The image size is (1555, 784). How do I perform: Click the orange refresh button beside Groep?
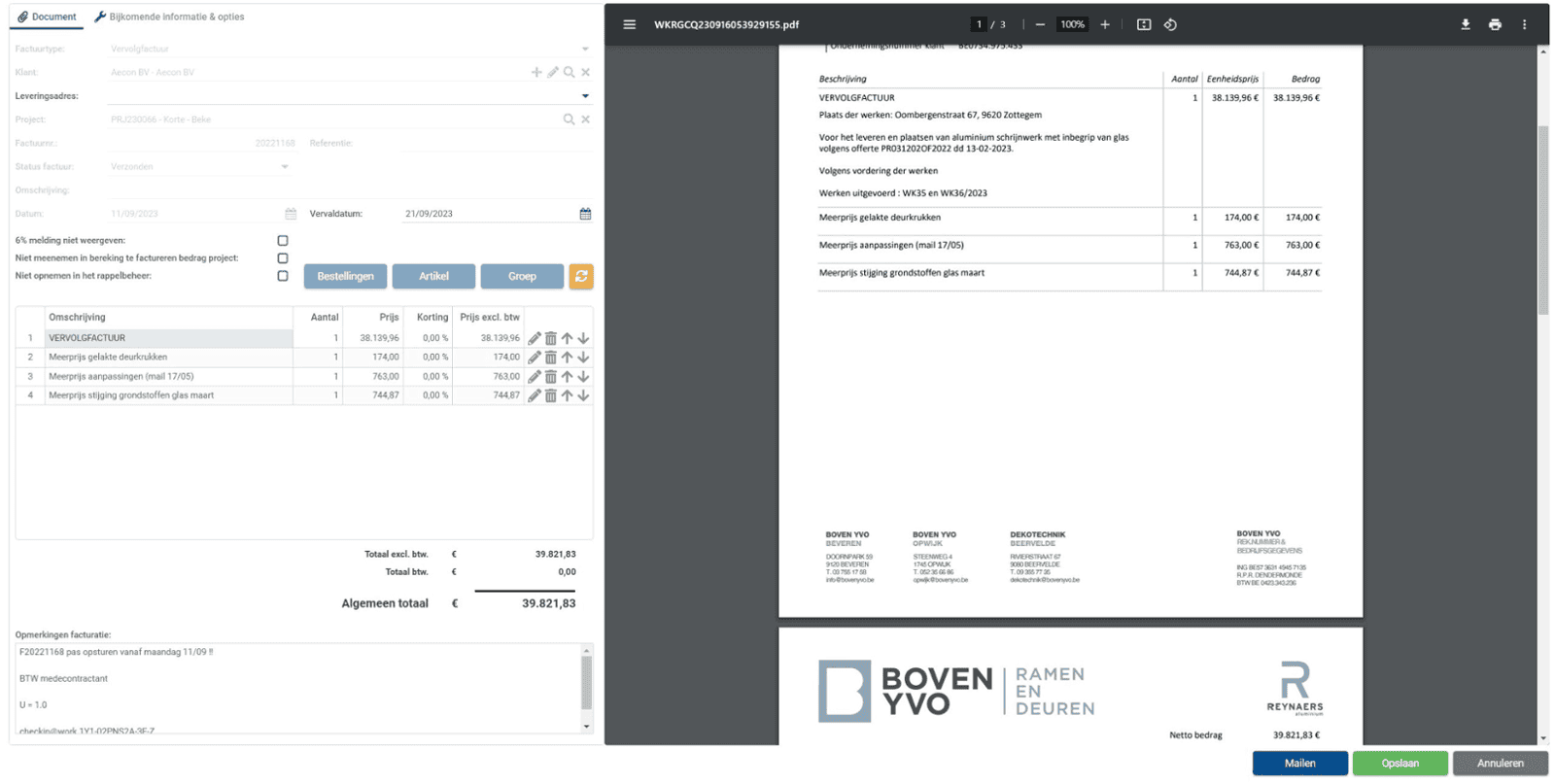[x=580, y=277]
